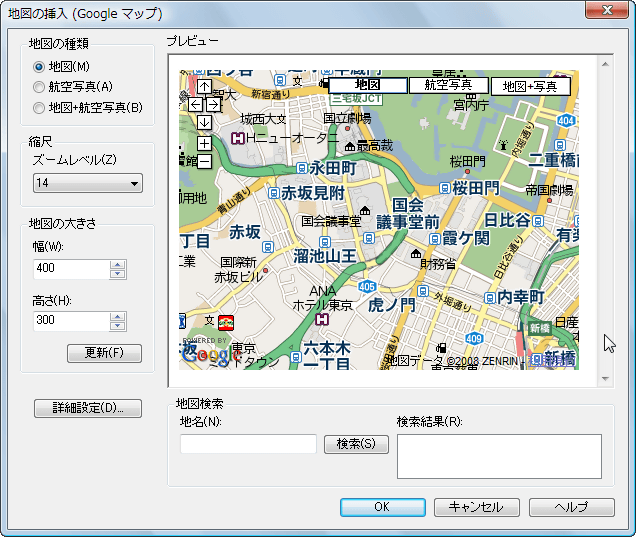Open the ヘルプ help button
Viewport: 636px width, 537px height.
(x=572, y=507)
